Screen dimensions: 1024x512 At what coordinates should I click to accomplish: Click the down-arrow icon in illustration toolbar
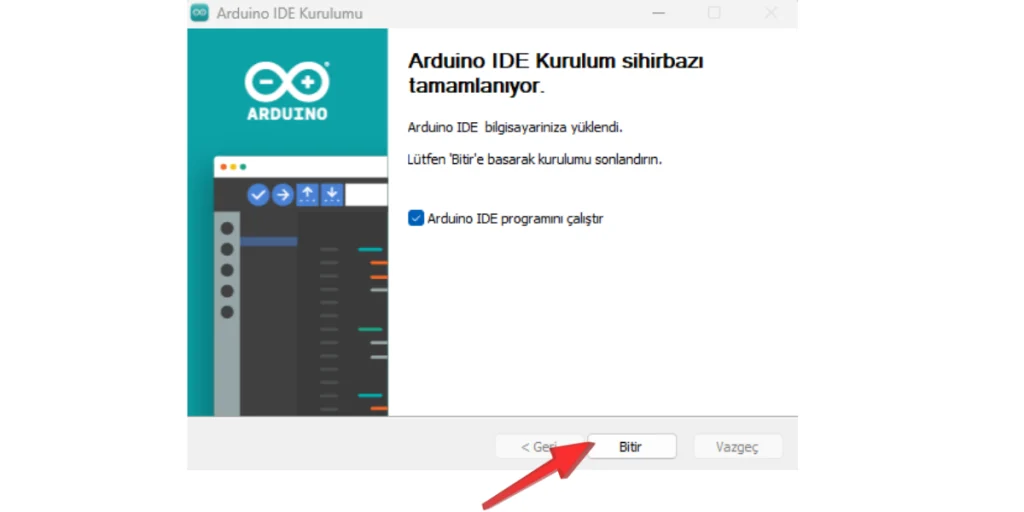332,195
